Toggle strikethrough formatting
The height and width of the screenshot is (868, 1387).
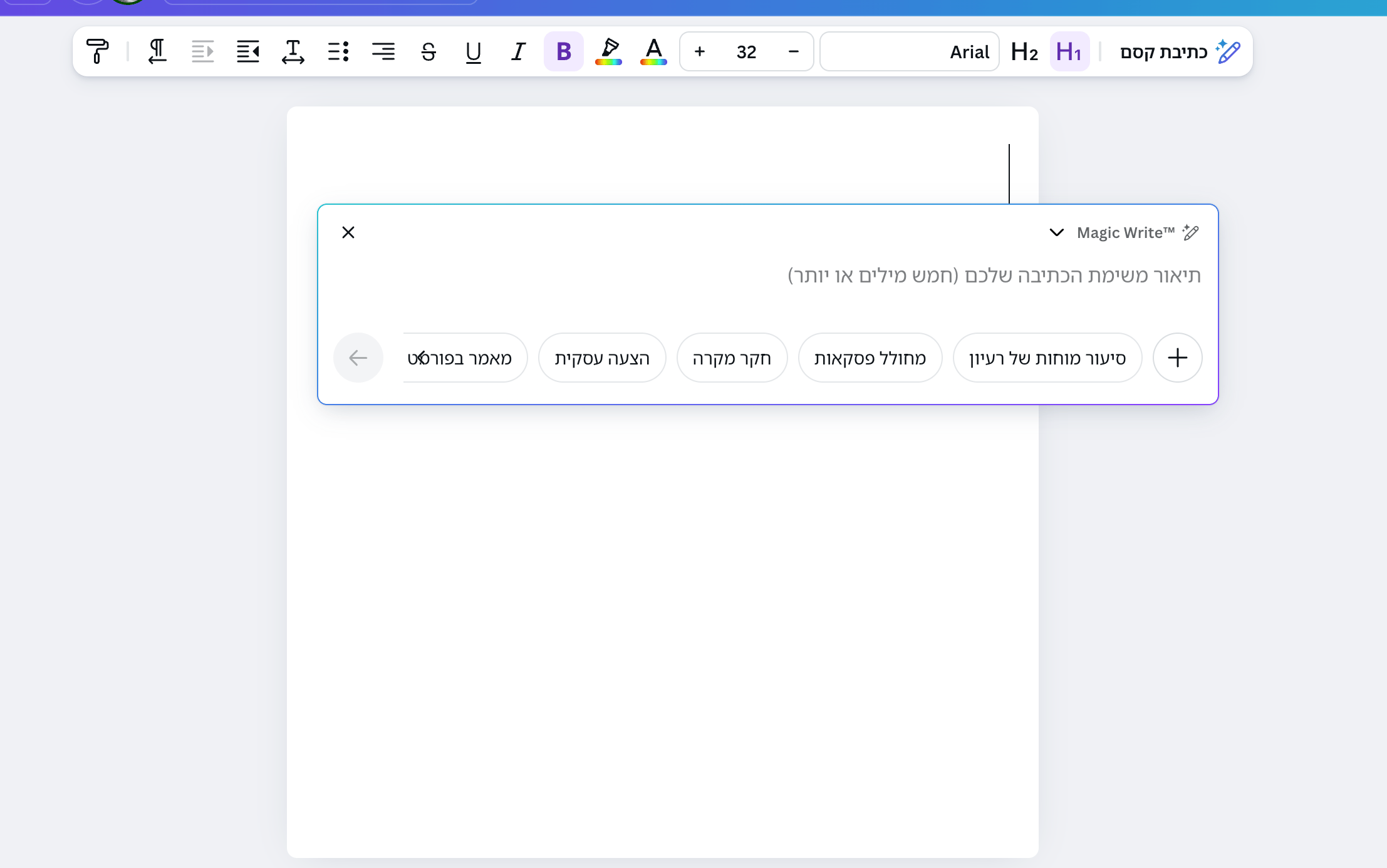pyautogui.click(x=429, y=51)
